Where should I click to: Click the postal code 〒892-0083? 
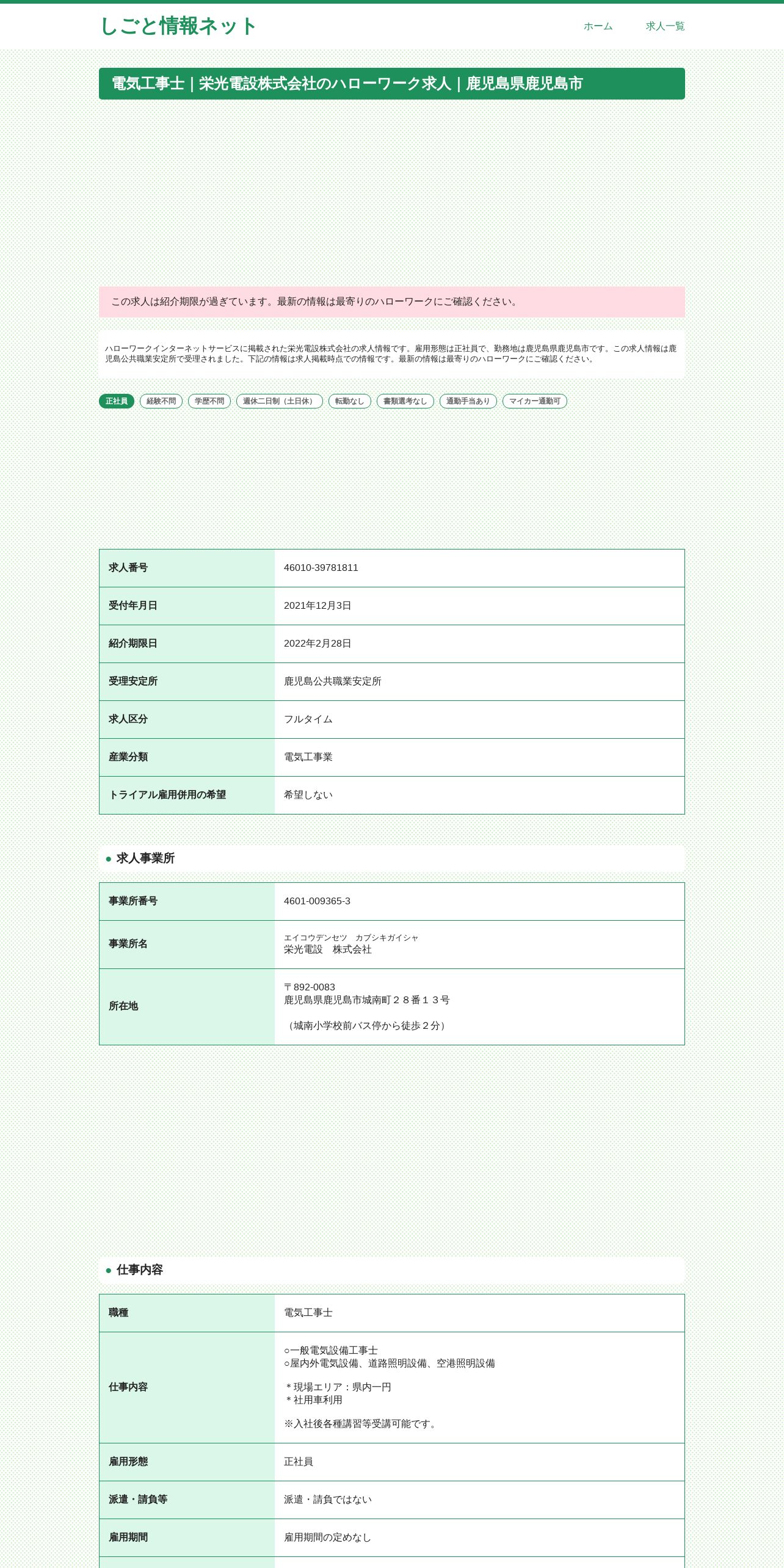310,987
